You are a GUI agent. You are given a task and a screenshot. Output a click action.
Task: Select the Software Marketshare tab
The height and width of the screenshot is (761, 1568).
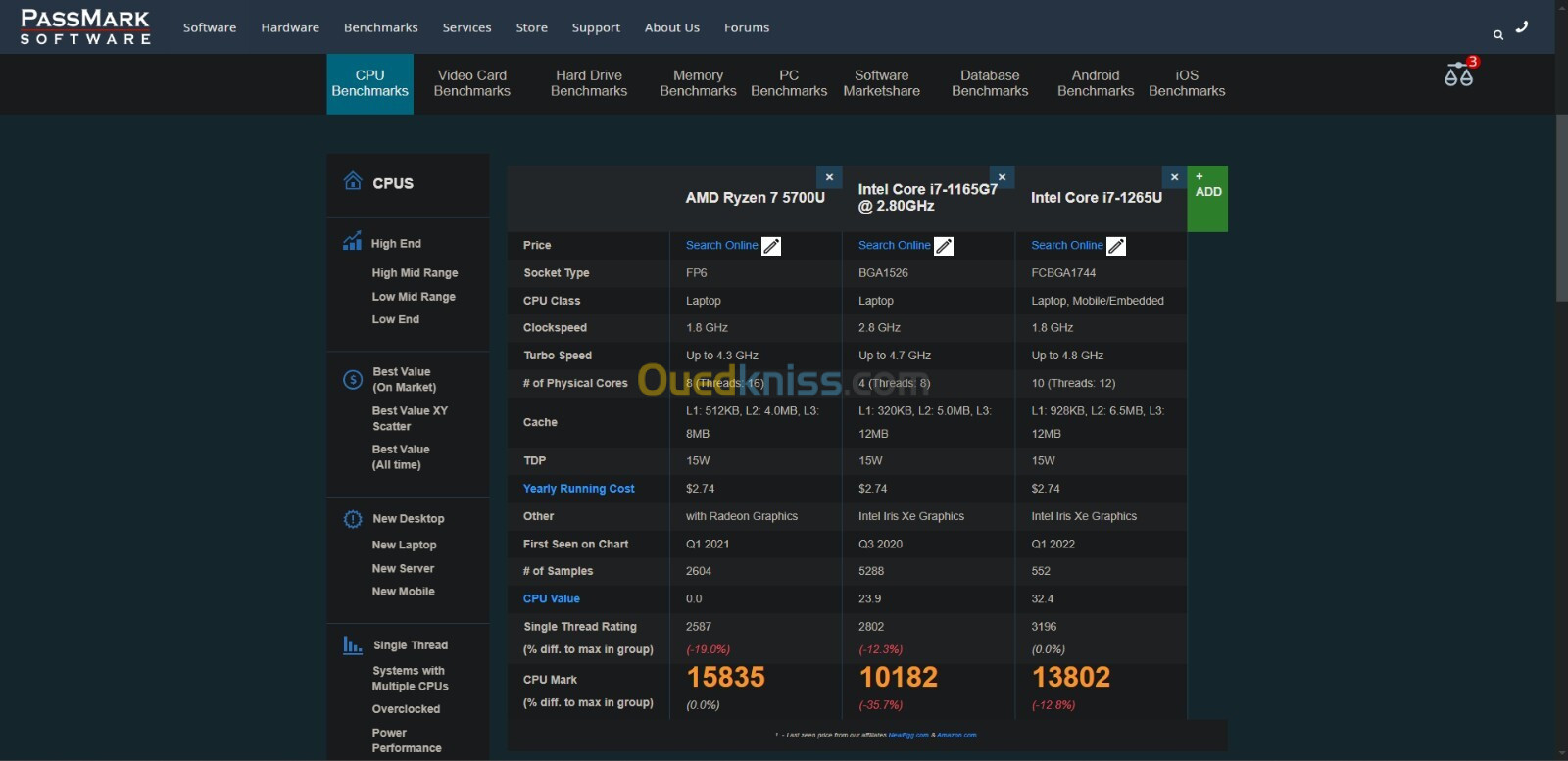(882, 83)
